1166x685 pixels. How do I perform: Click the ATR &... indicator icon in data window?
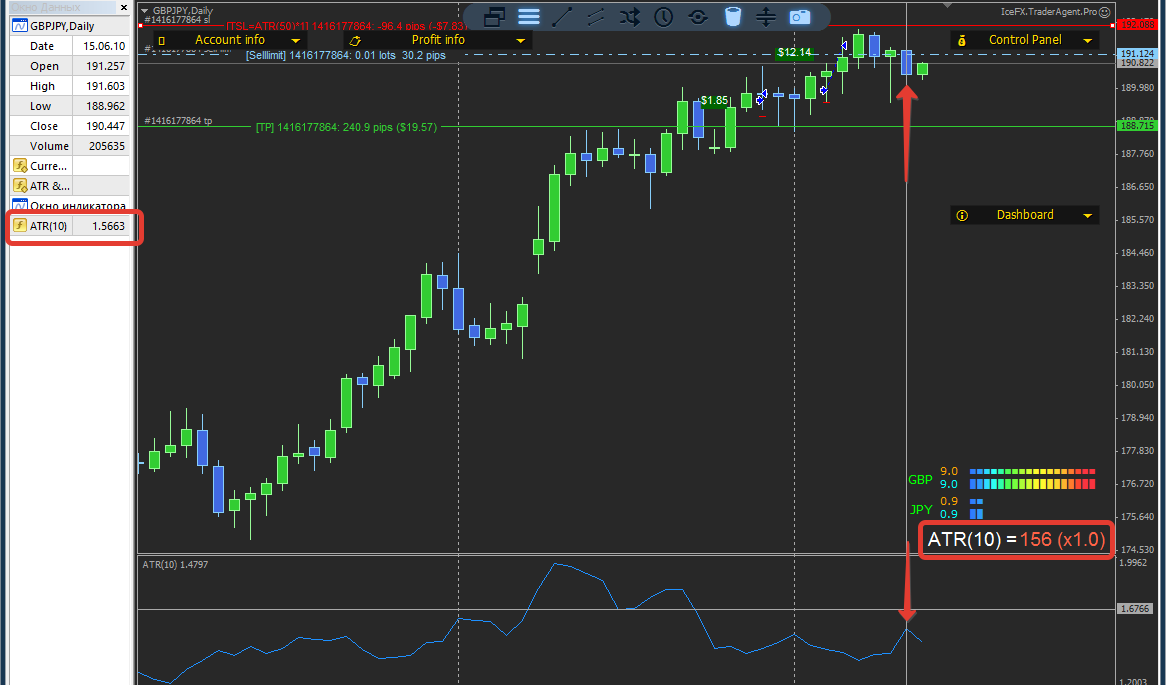click(20, 186)
